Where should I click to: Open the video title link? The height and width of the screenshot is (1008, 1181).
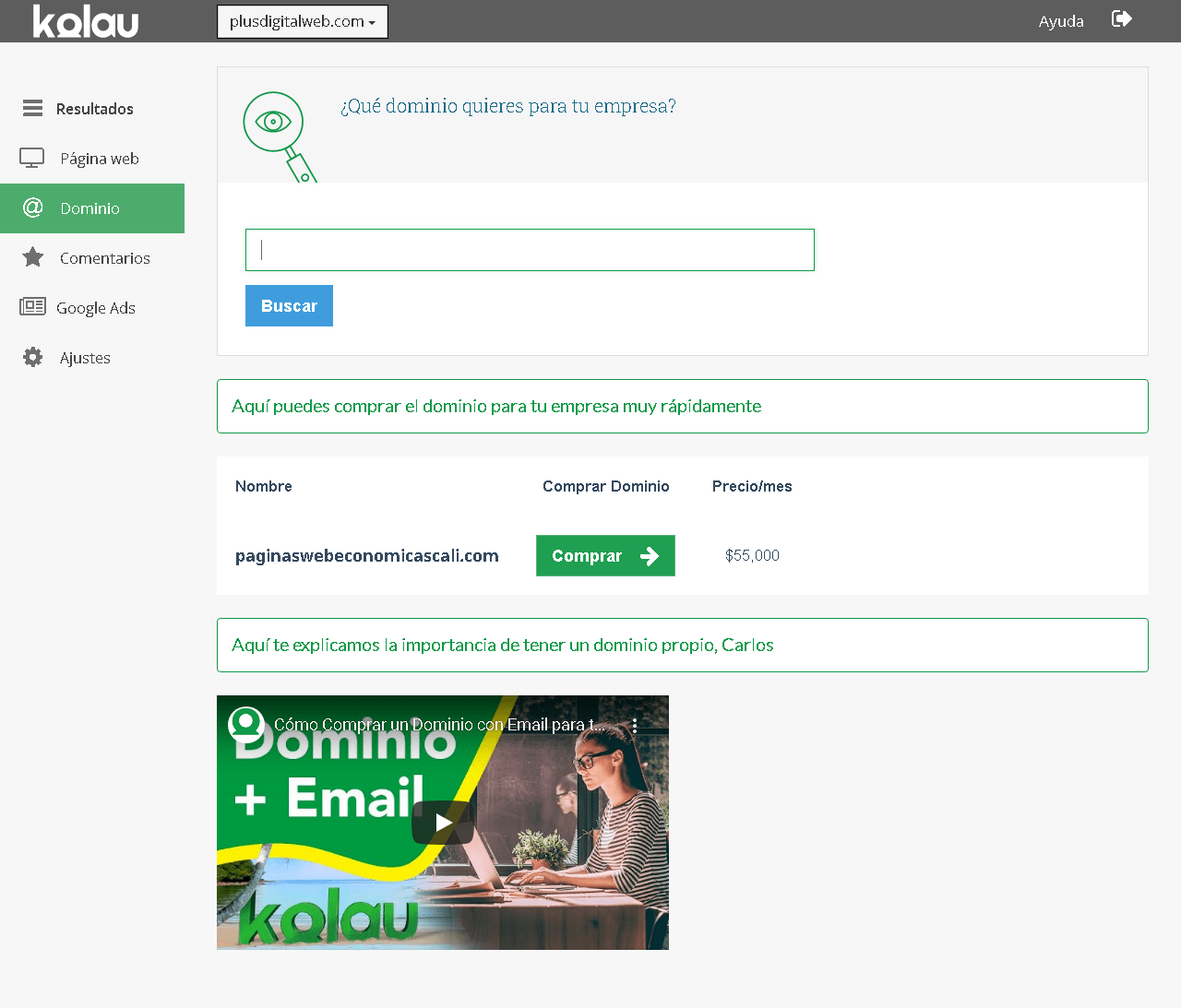[439, 725]
